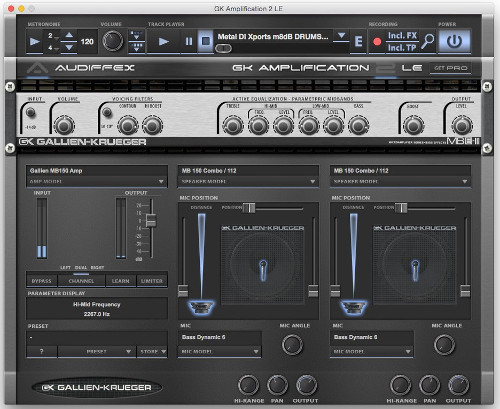The height and width of the screenshot is (409, 500).
Task: Toggle the Voicing Filters low cut switch
Action: point(107,112)
